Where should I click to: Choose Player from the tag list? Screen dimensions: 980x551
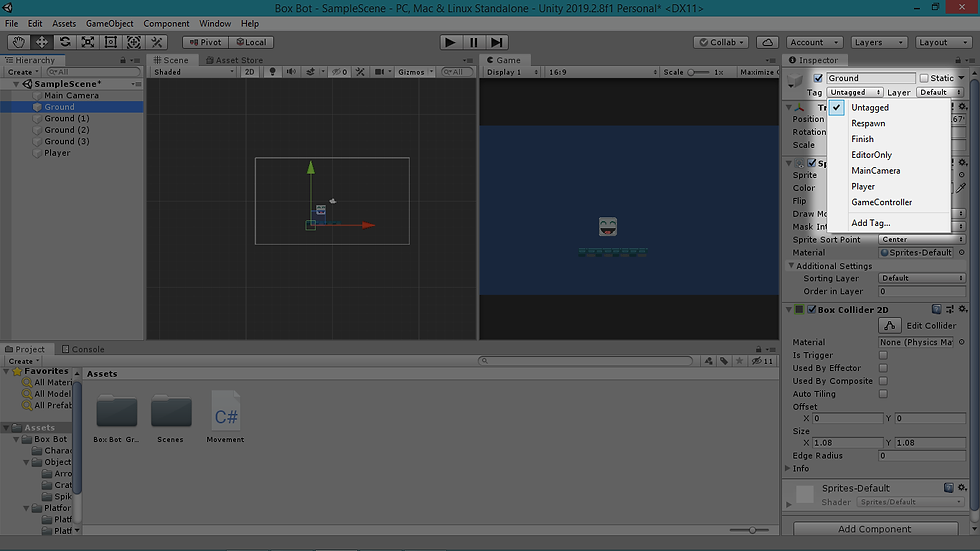[889, 186]
